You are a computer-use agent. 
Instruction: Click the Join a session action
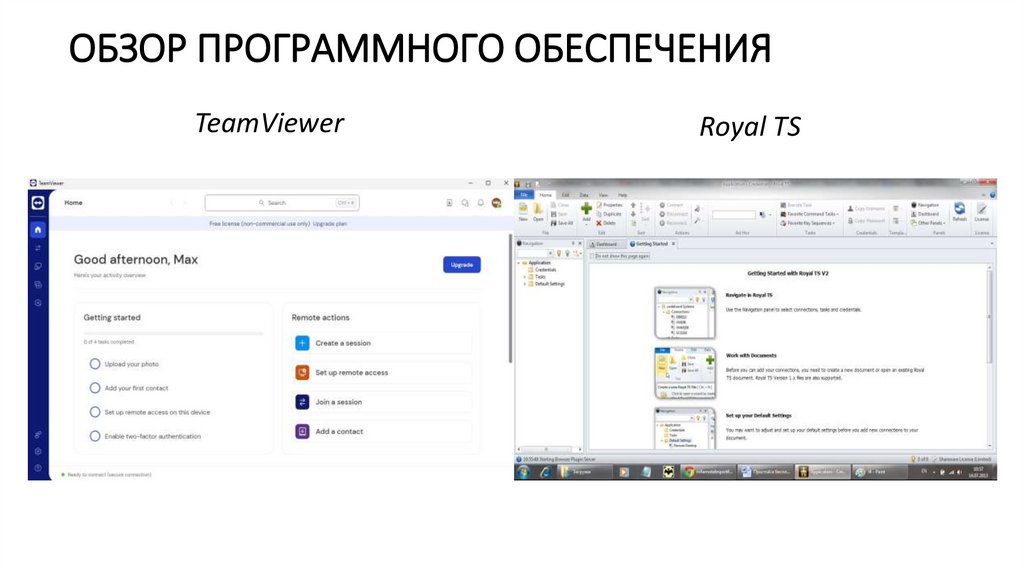(383, 402)
